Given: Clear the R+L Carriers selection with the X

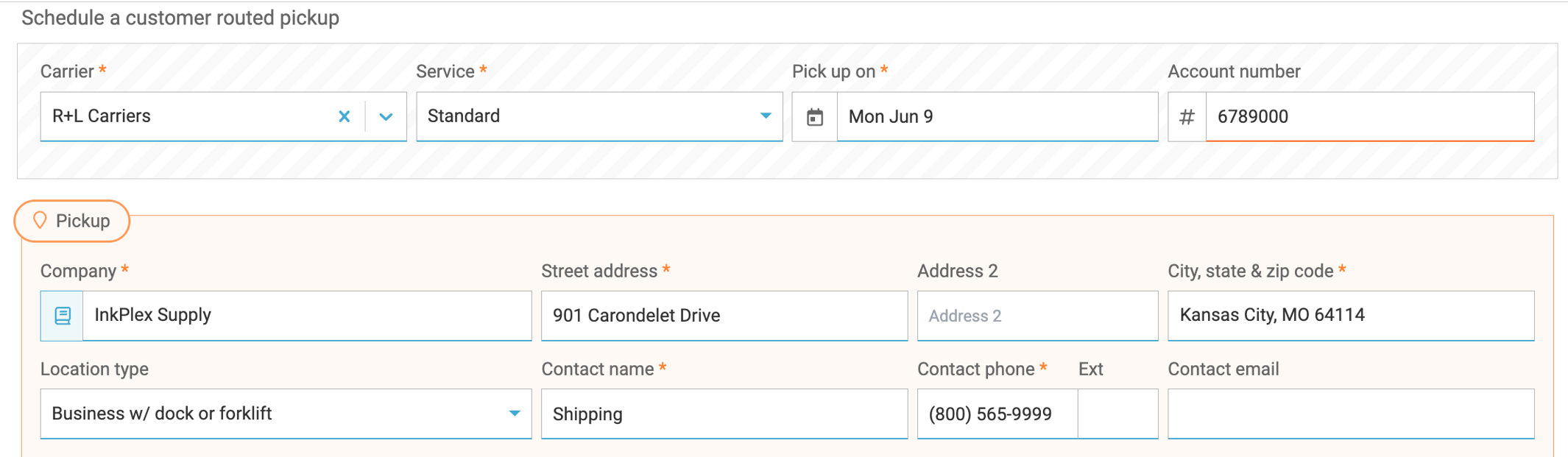Looking at the screenshot, I should pyautogui.click(x=344, y=116).
